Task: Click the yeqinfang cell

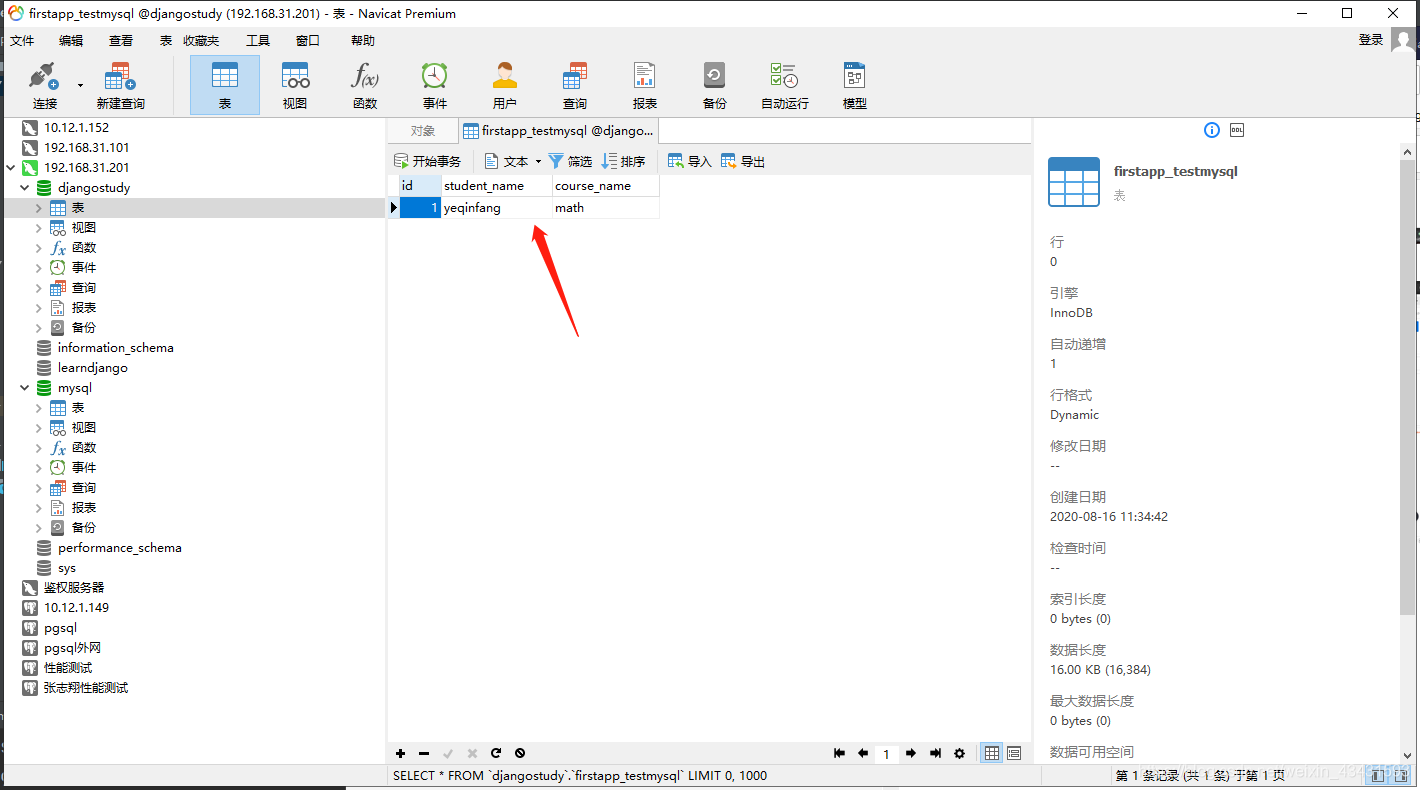Action: [x=497, y=208]
